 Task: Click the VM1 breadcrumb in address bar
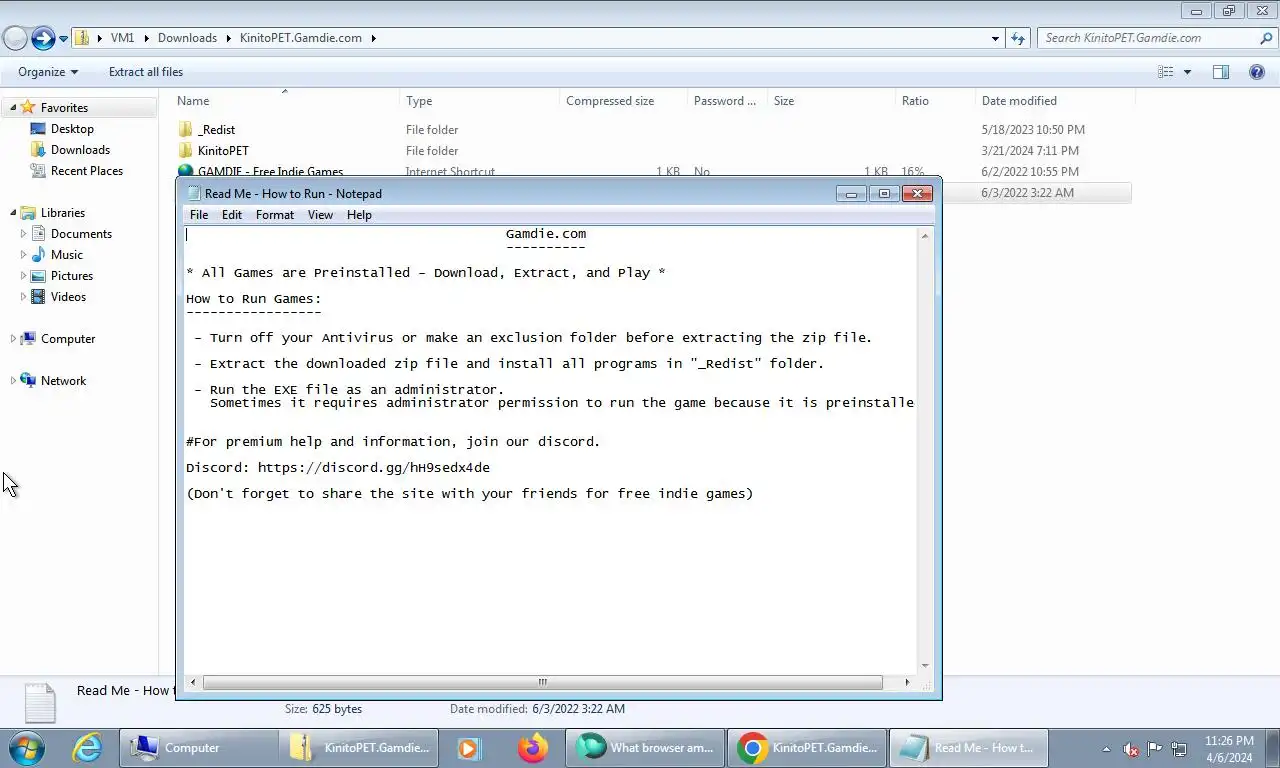[x=122, y=38]
